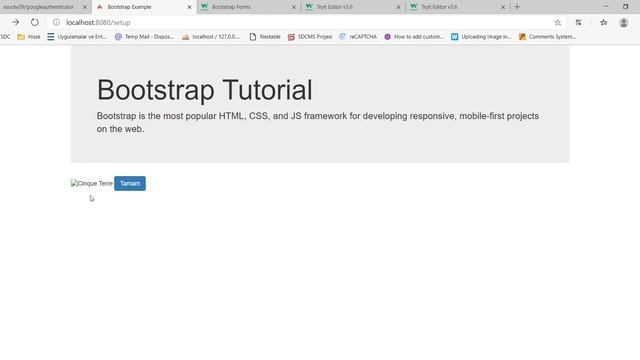Close the Bootstrap Forms tab
The height and width of the screenshot is (360, 640).
(293, 7)
